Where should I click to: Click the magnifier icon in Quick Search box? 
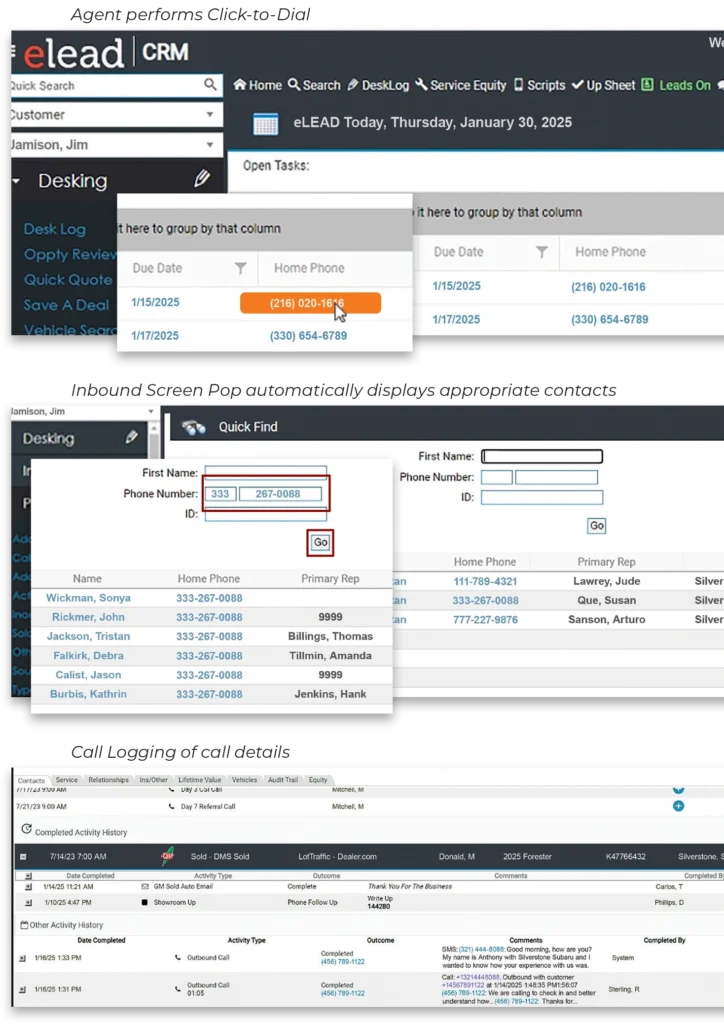pyautogui.click(x=210, y=84)
